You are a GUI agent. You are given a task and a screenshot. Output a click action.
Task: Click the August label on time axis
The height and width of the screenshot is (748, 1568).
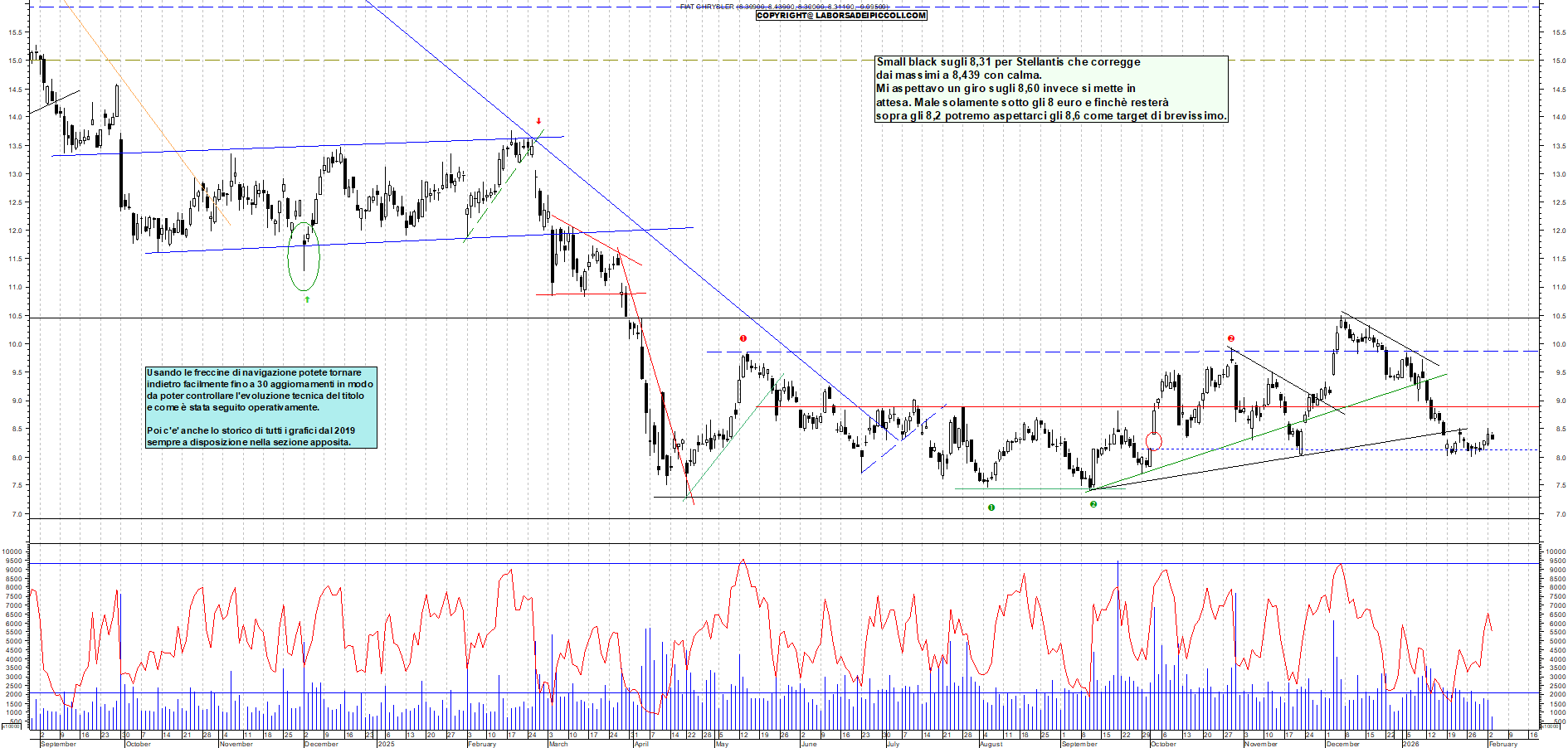[x=991, y=744]
